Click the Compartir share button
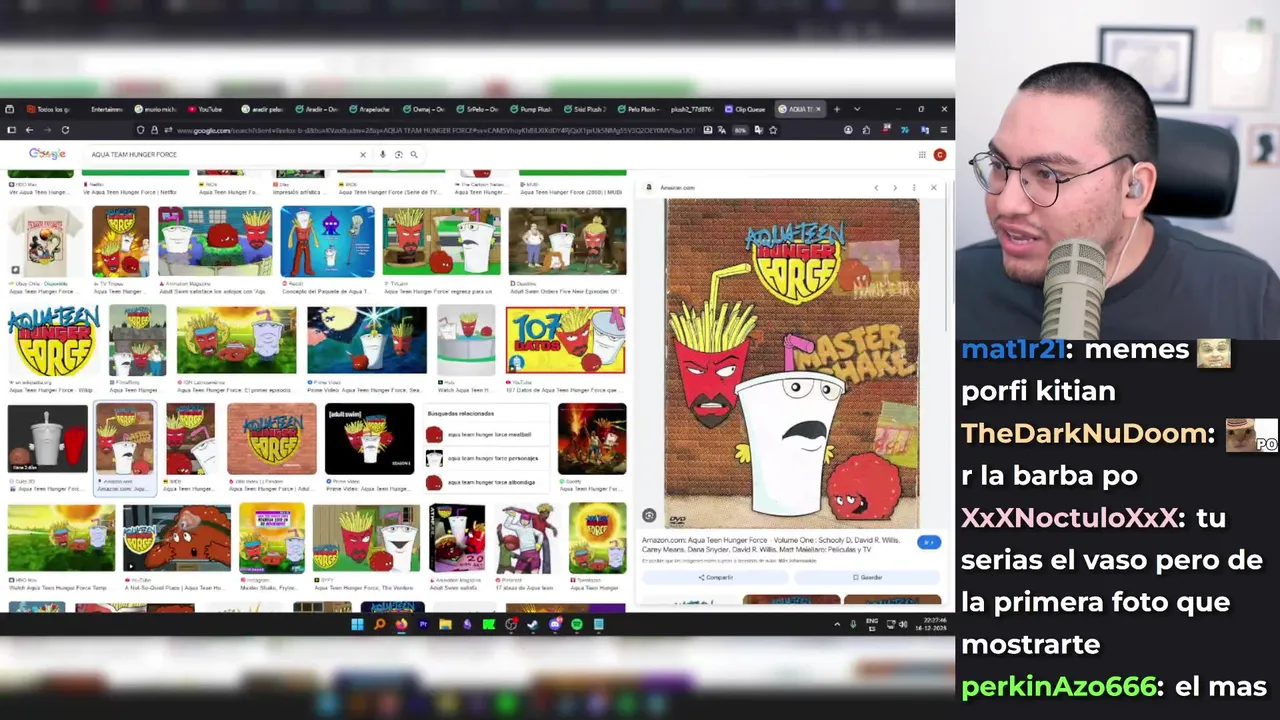 pyautogui.click(x=716, y=577)
